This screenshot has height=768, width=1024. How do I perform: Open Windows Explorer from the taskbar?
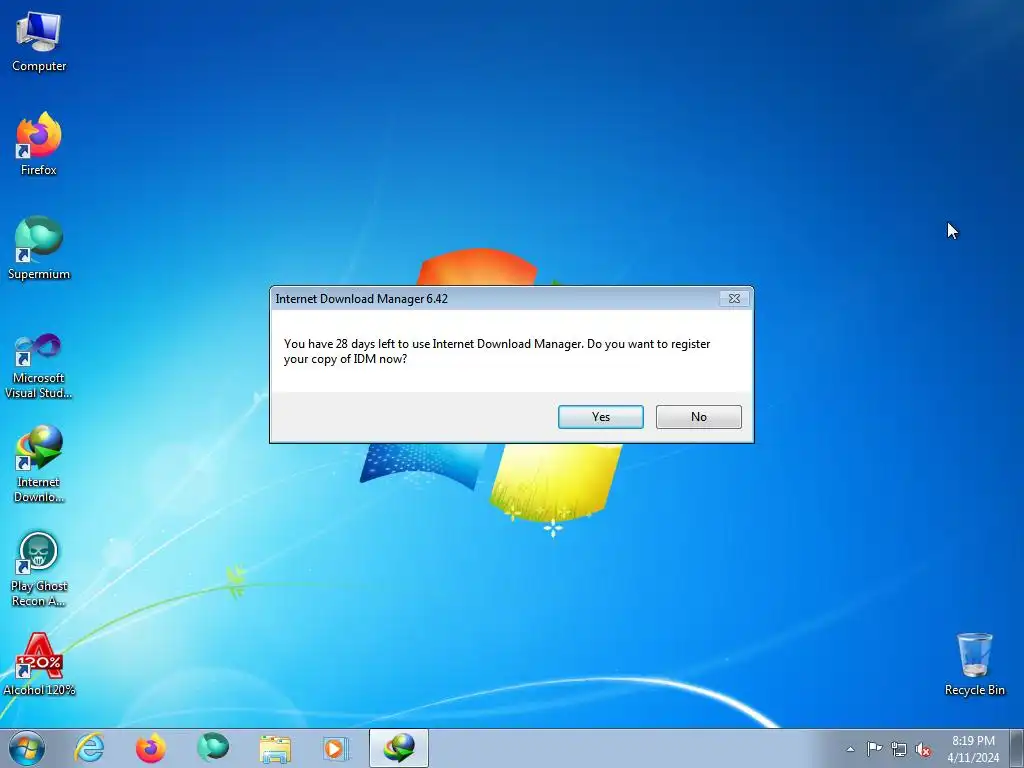[275, 748]
